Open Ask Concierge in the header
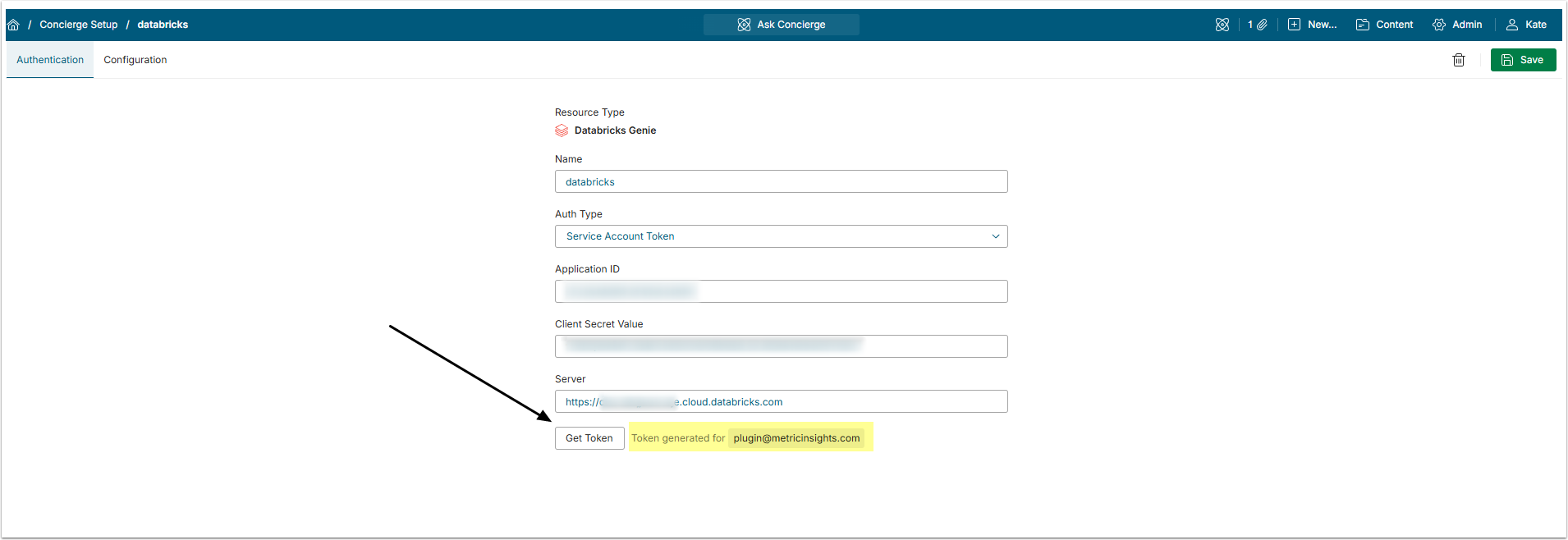Image resolution: width=1568 pixels, height=540 pixels. pos(781,25)
